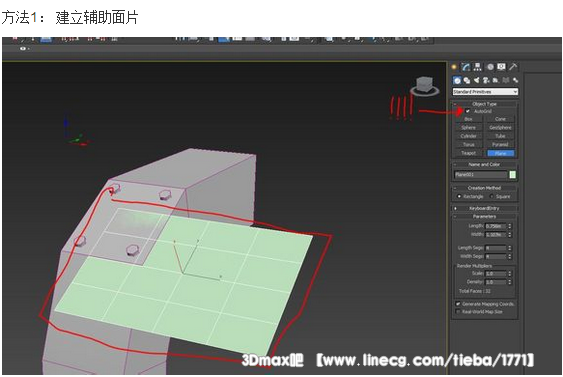Viewport: 563px width, 377px height.
Task: Select the Geometry category icon
Action: [457, 80]
